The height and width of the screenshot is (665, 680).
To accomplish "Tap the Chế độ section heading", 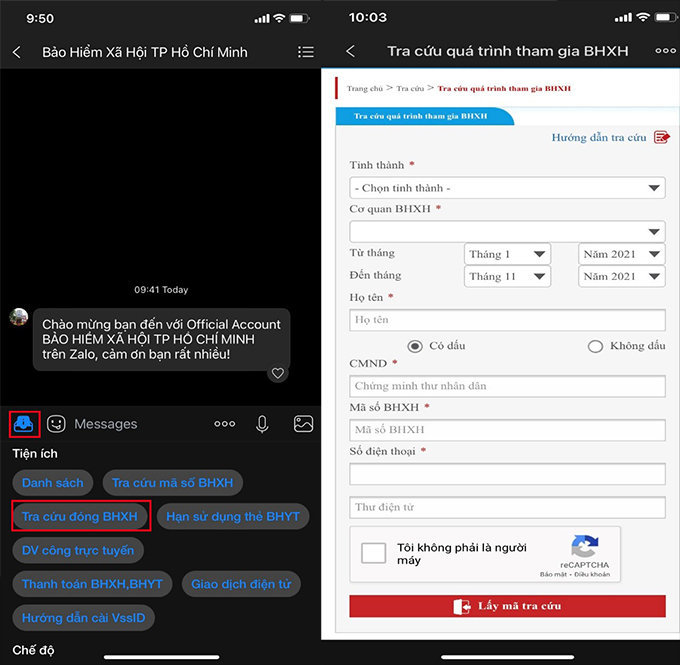I will point(33,650).
